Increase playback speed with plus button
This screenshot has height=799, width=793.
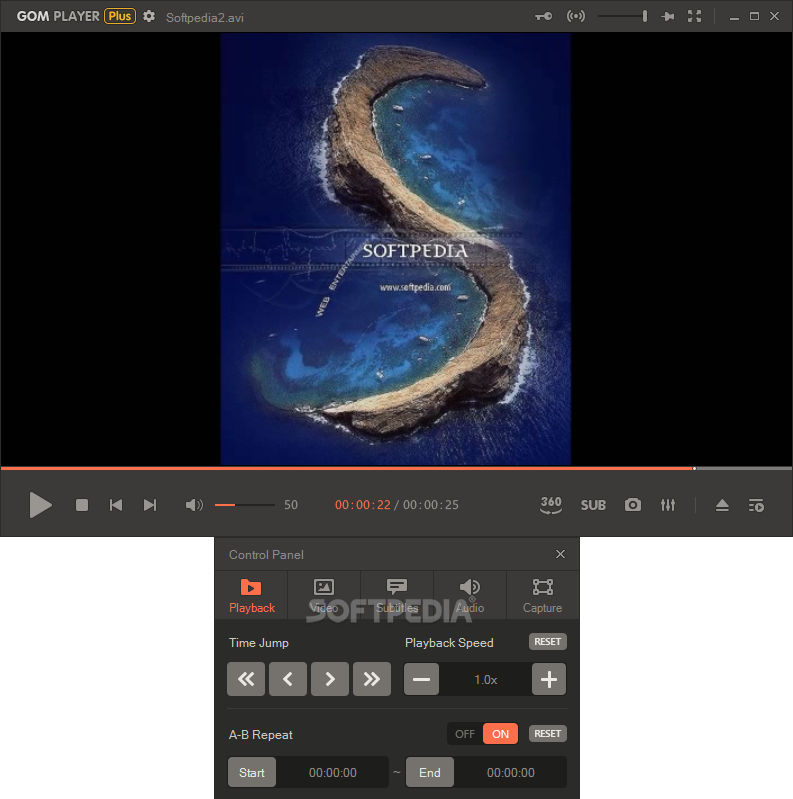(549, 679)
